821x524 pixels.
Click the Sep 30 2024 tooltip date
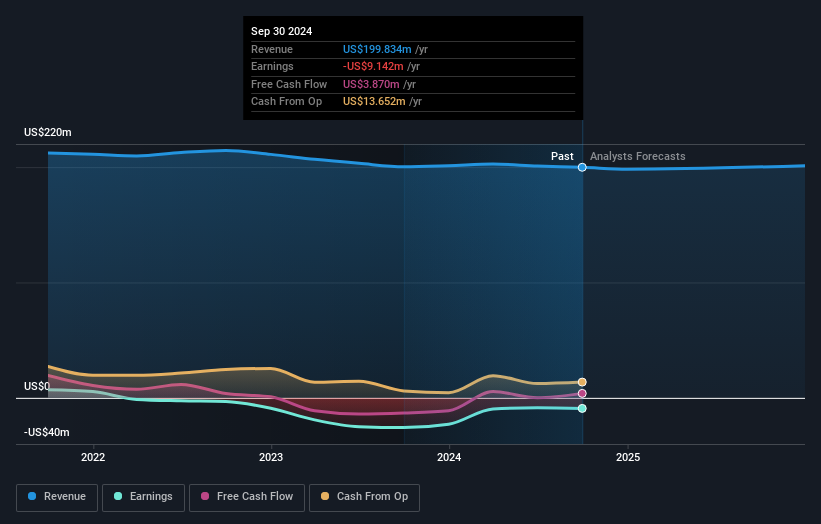point(282,31)
